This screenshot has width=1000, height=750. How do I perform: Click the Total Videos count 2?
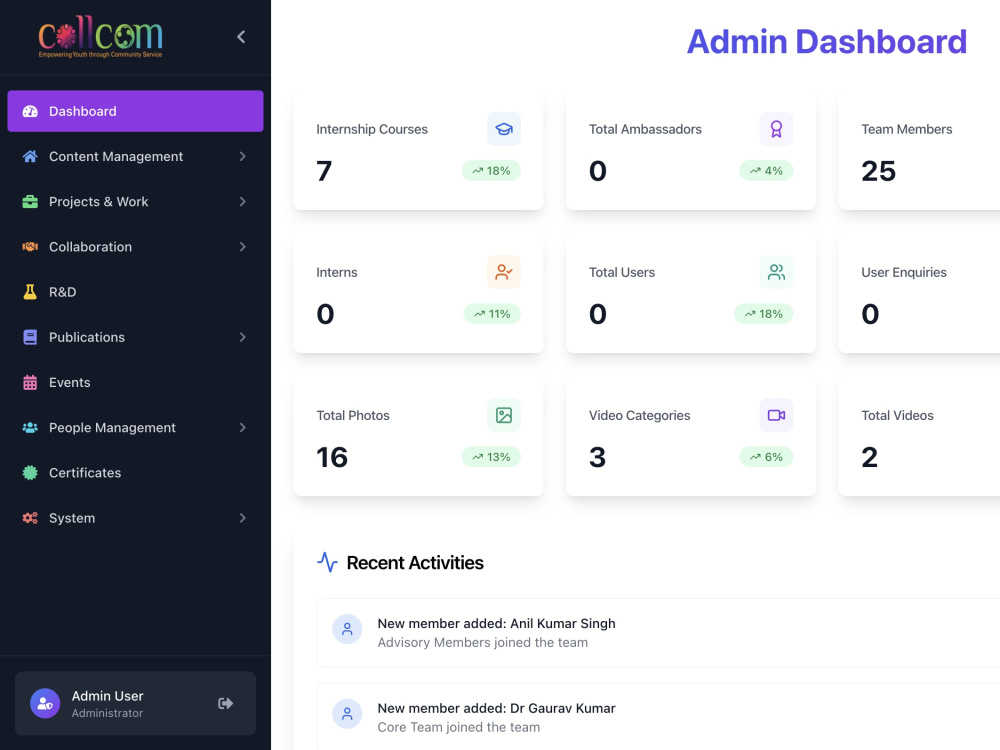click(x=869, y=457)
